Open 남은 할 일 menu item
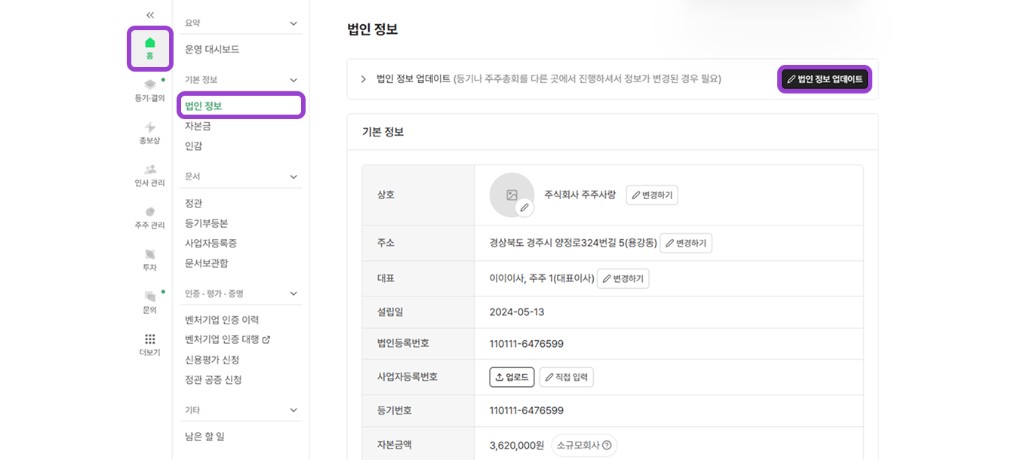Screen dimensions: 1024x460 [204, 436]
